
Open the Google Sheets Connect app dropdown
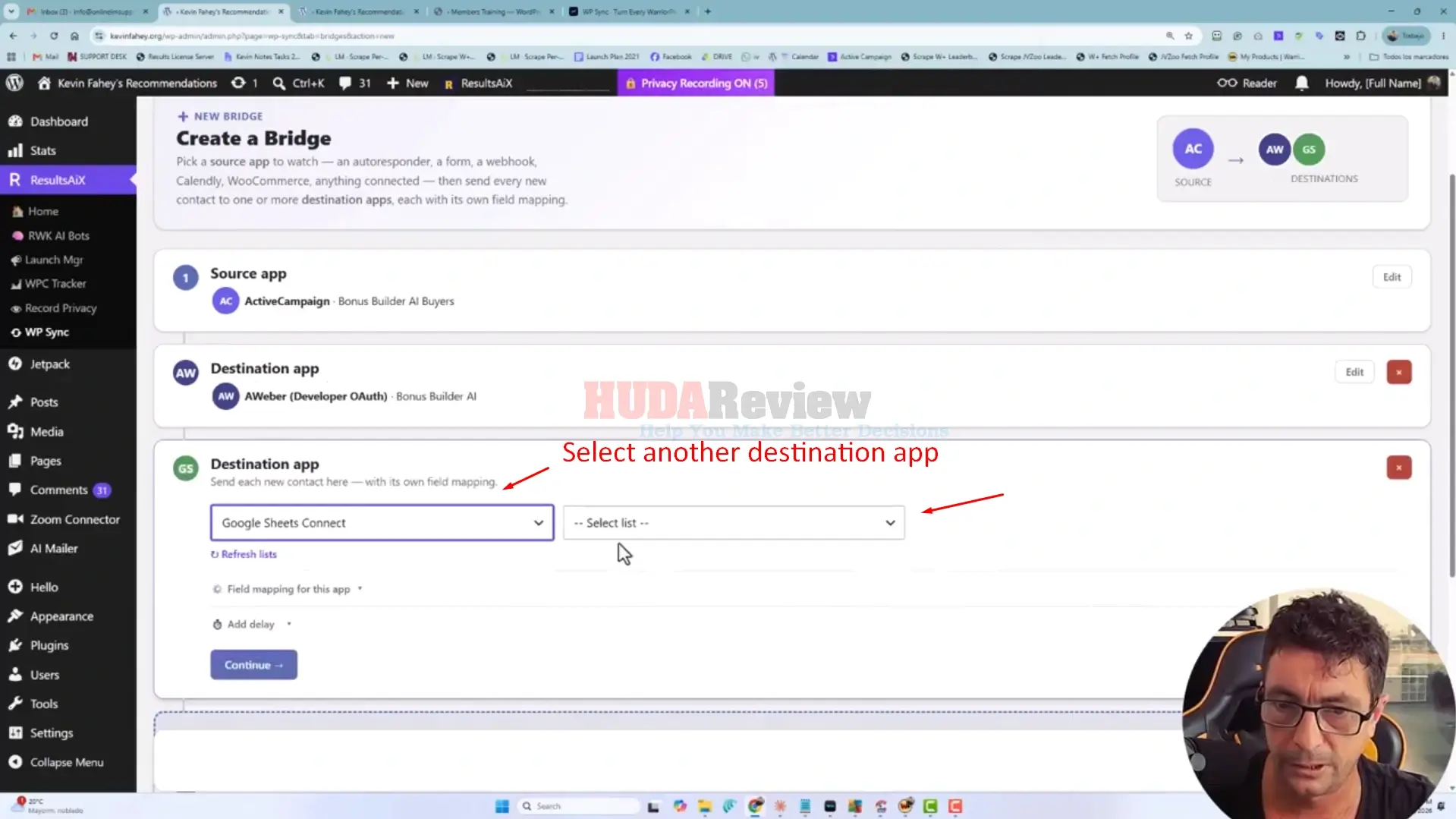382,523
